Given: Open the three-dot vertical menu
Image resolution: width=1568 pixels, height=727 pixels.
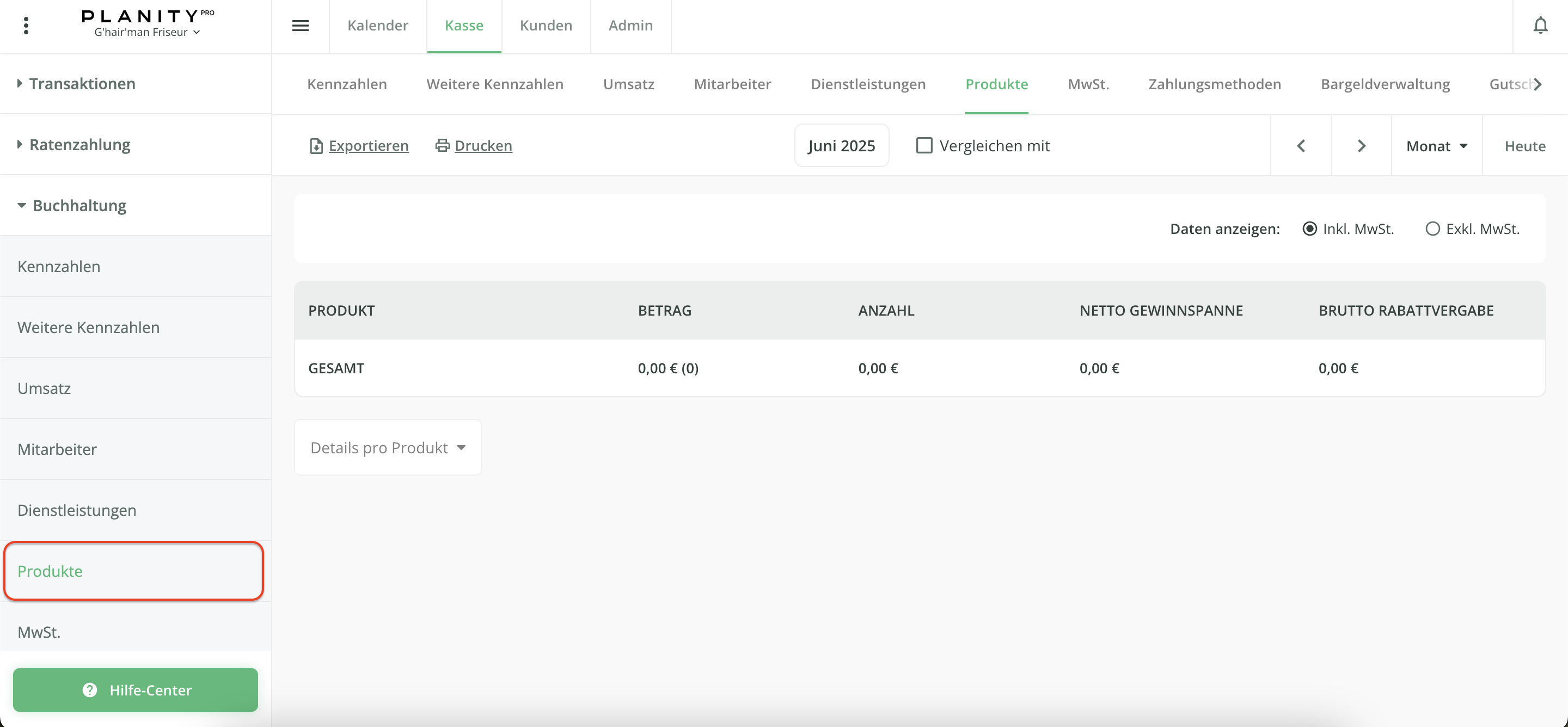Looking at the screenshot, I should [26, 26].
